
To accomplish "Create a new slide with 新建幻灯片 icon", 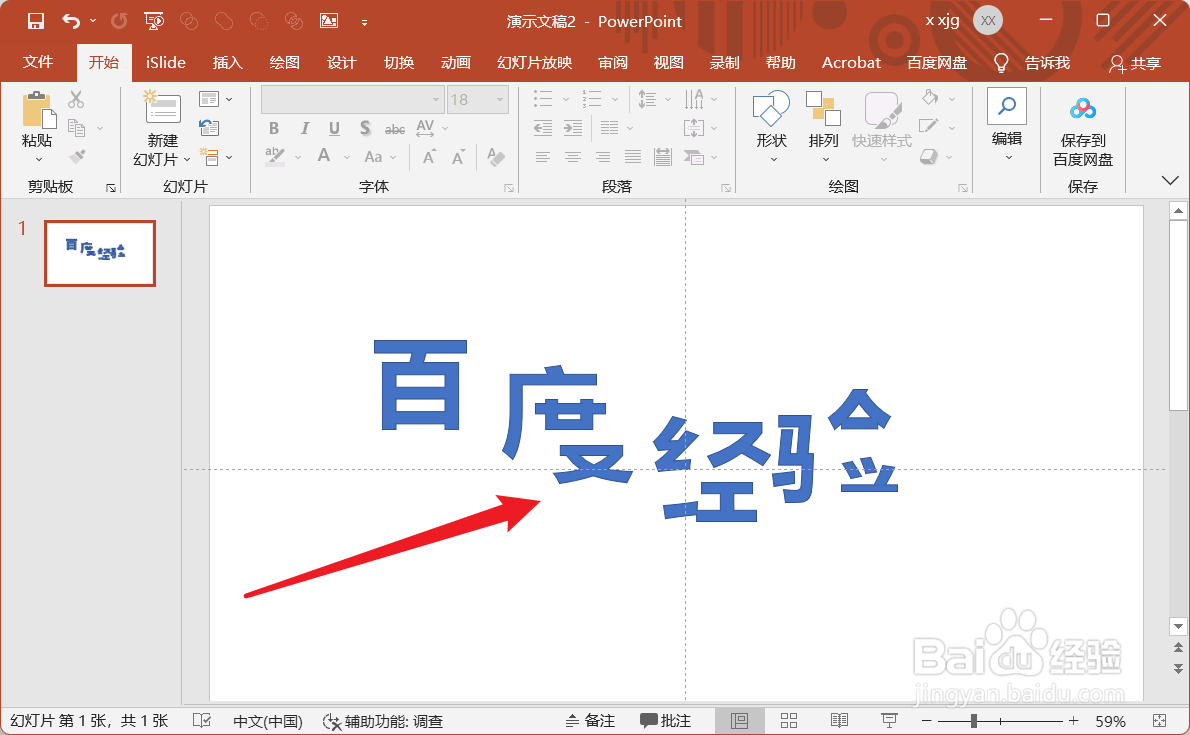I will point(162,108).
